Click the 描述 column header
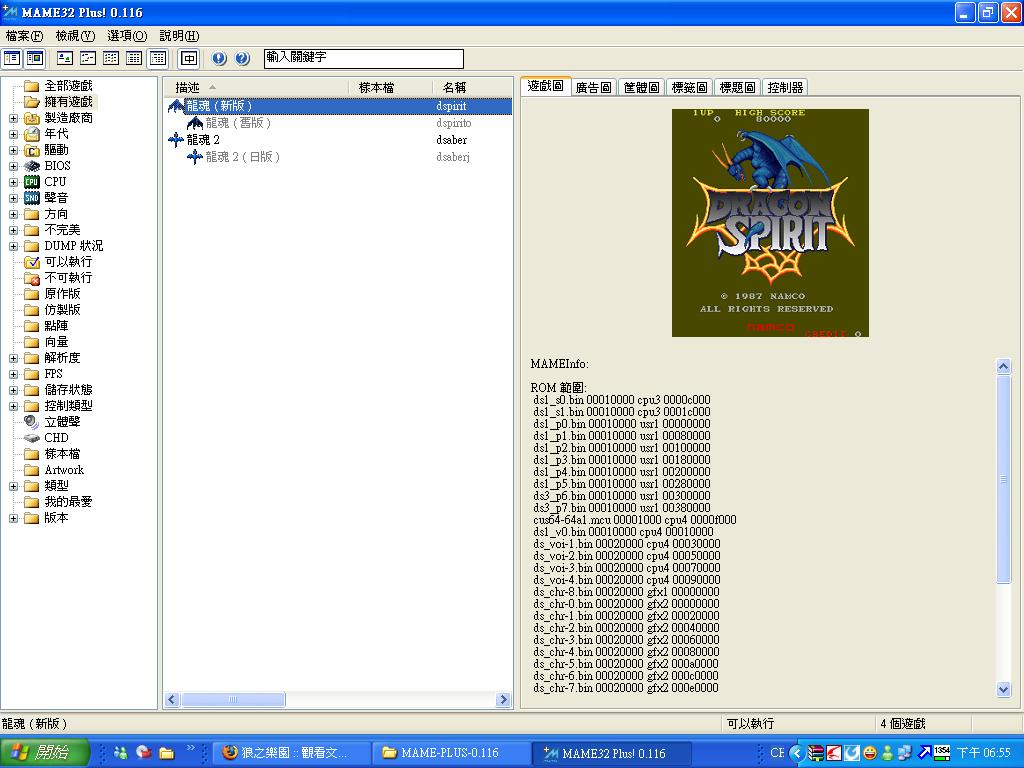Screen dimensions: 1024x768 pos(187,88)
